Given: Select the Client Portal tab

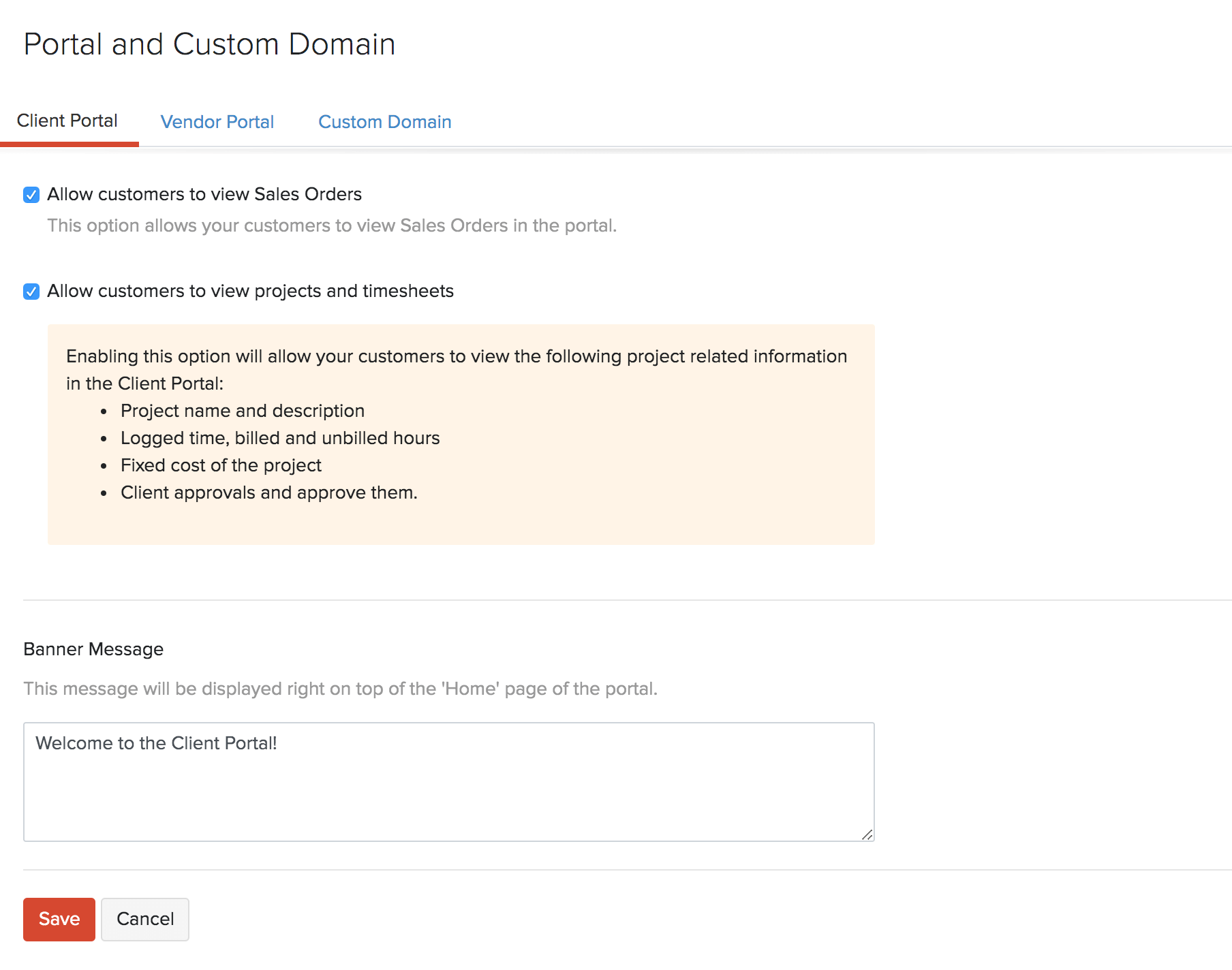Looking at the screenshot, I should coord(67,121).
